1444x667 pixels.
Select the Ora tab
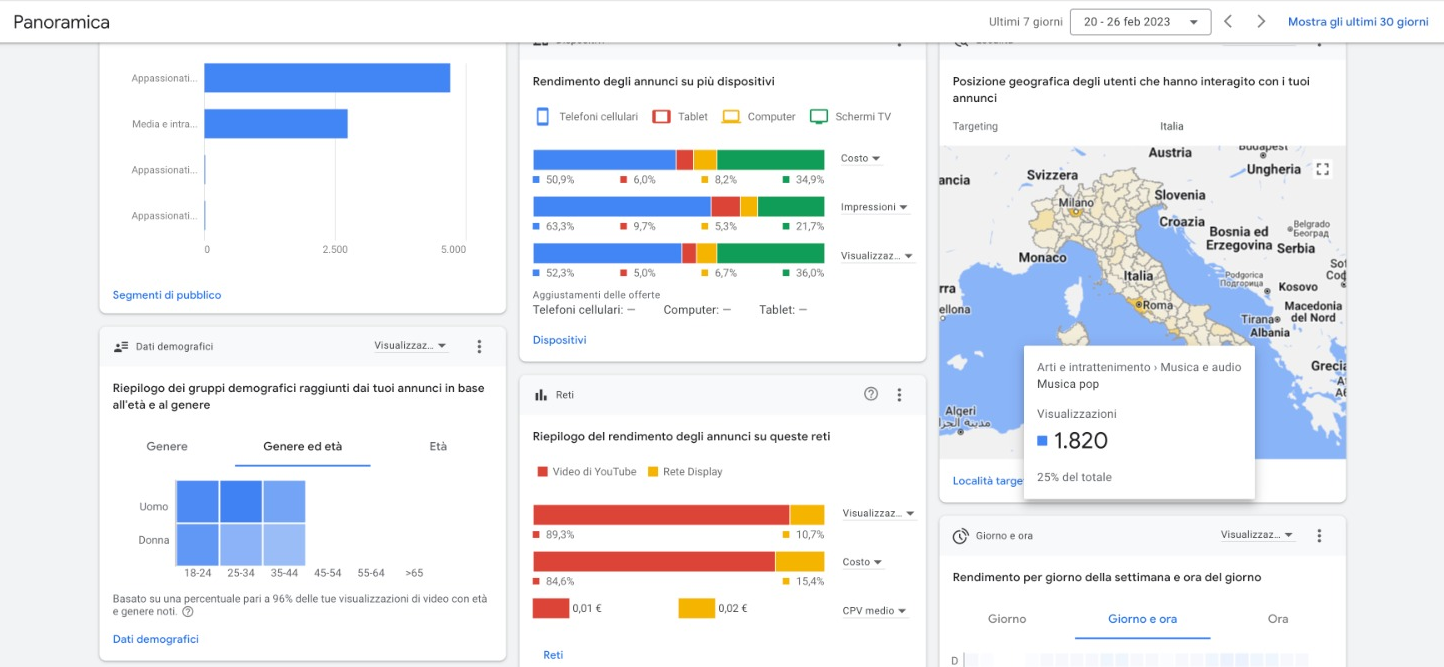click(x=1277, y=619)
